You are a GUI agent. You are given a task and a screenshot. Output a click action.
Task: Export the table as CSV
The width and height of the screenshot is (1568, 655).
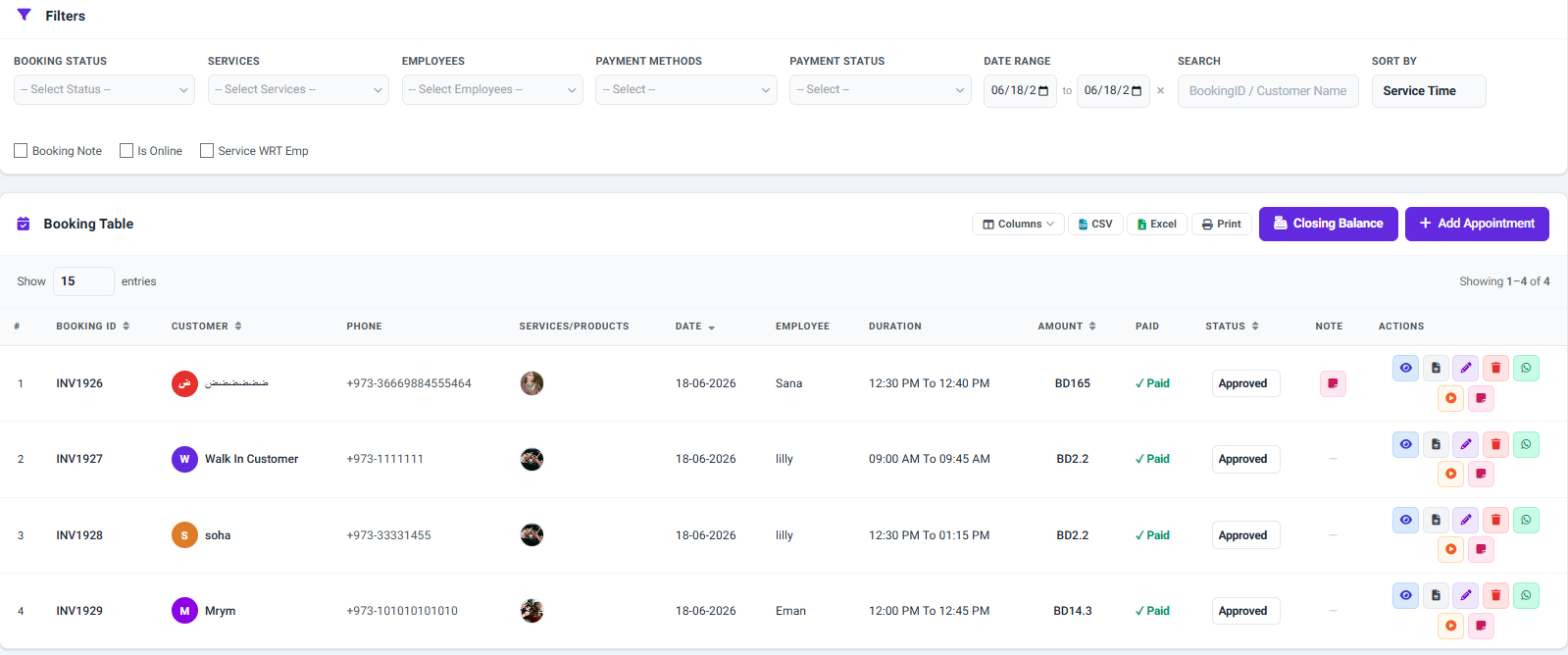pyautogui.click(x=1095, y=224)
